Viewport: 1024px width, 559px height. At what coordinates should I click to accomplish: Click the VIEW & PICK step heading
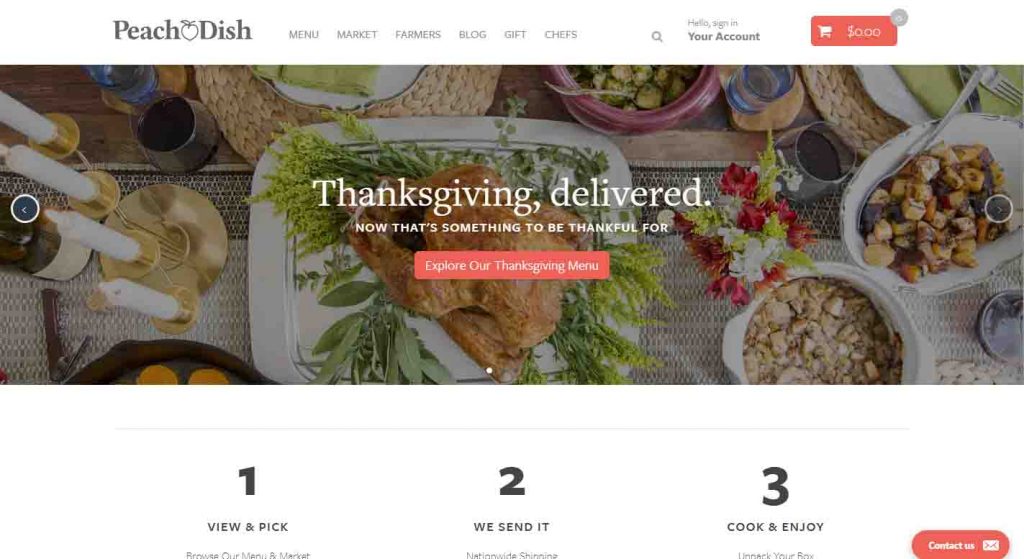pos(248,527)
